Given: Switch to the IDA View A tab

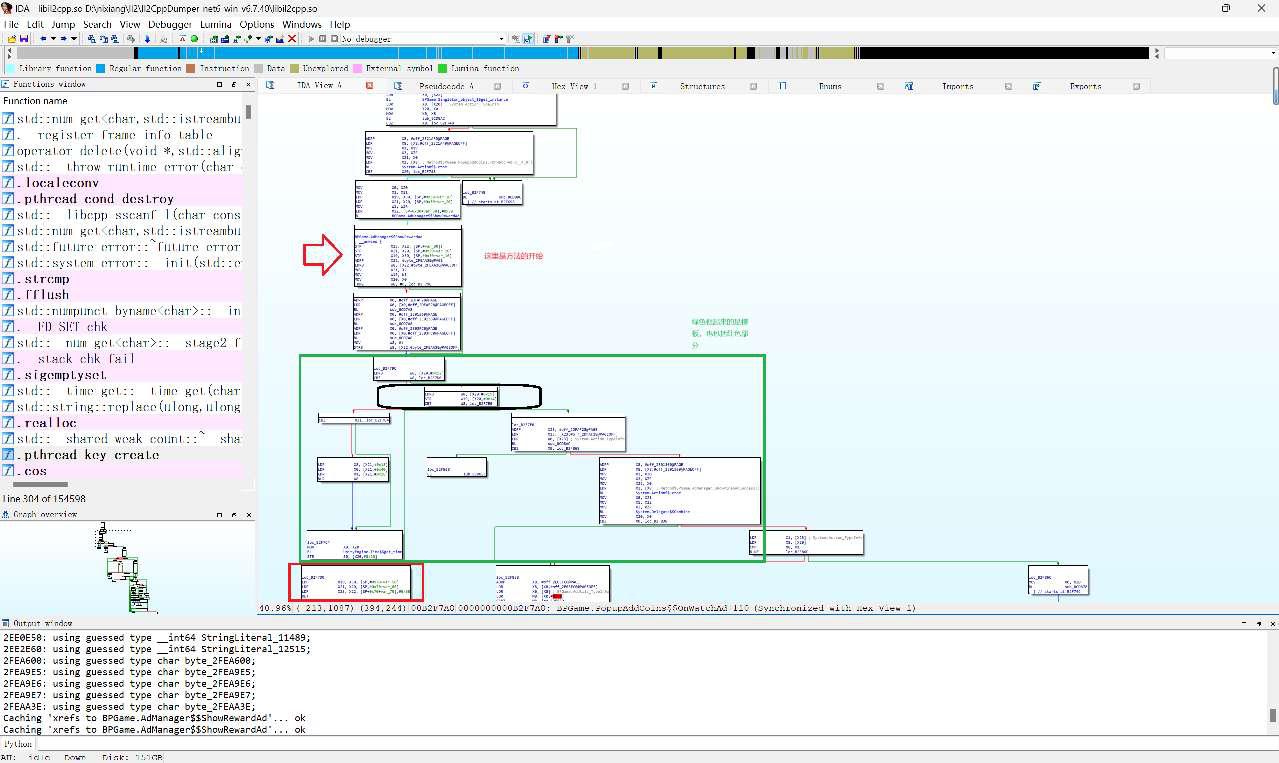Looking at the screenshot, I should (319, 86).
